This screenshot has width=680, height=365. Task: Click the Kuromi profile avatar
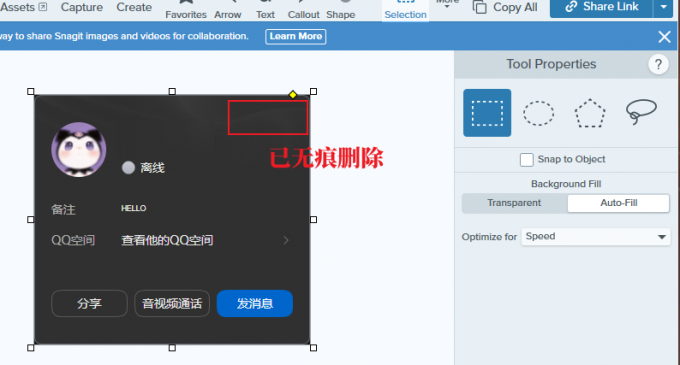[78, 150]
